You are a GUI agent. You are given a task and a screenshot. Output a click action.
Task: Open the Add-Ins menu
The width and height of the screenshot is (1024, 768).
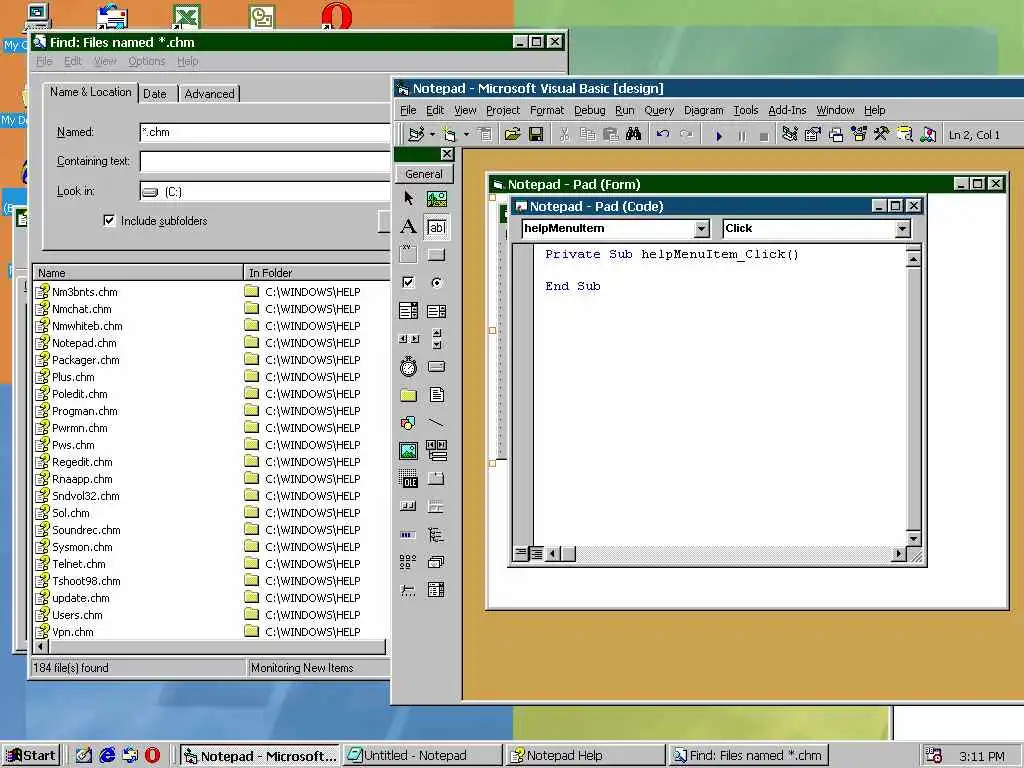[787, 110]
